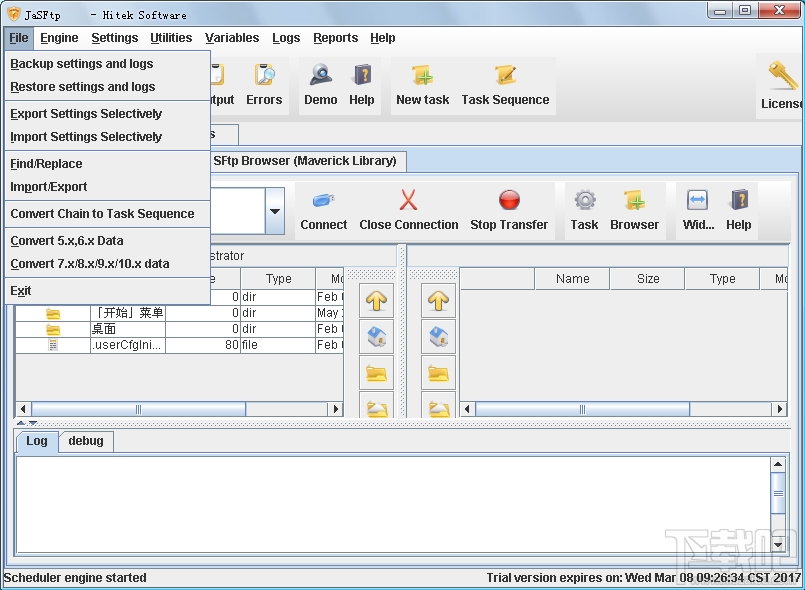Click right pane Size column header
Viewport: 805px width, 590px height.
coord(647,279)
